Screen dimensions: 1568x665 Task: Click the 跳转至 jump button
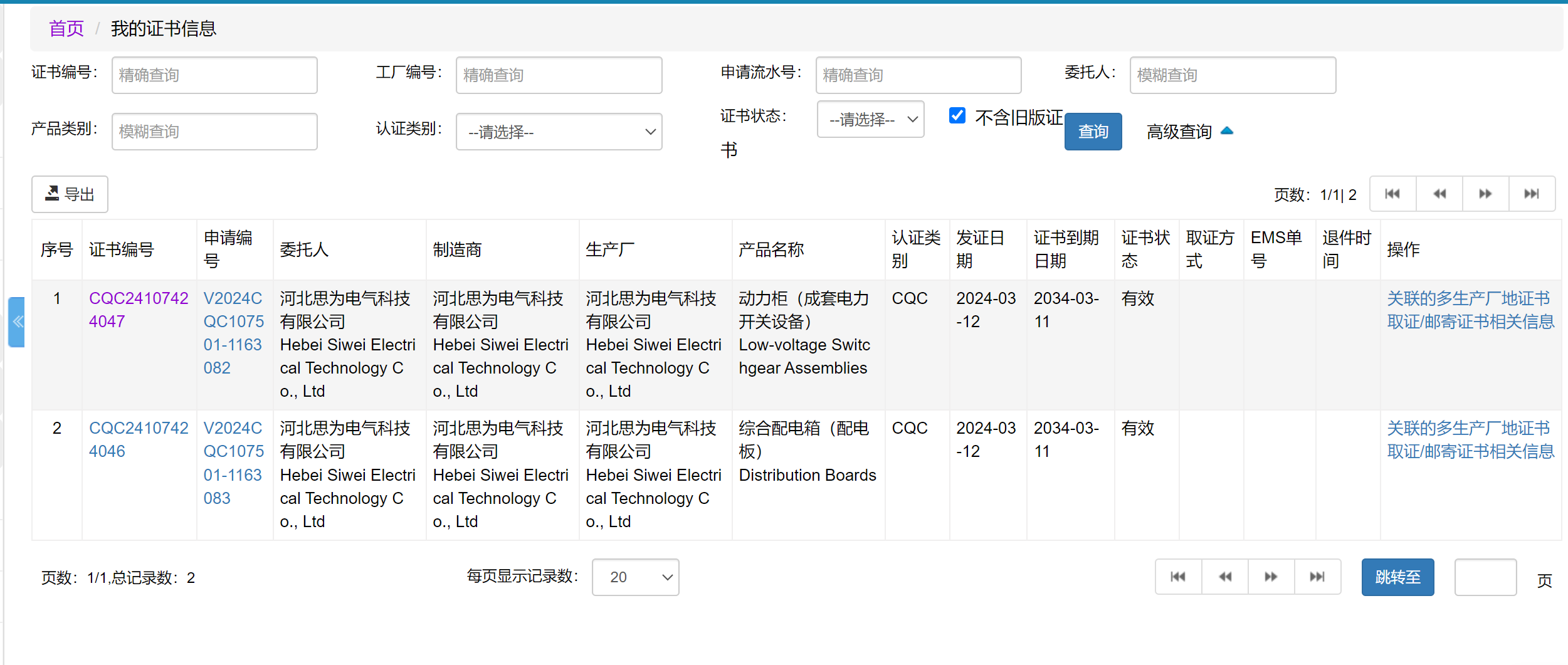[x=1397, y=577]
